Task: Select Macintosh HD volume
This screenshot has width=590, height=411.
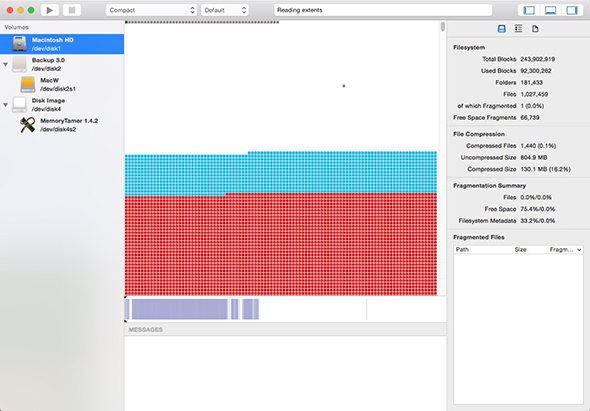Action: click(x=62, y=44)
